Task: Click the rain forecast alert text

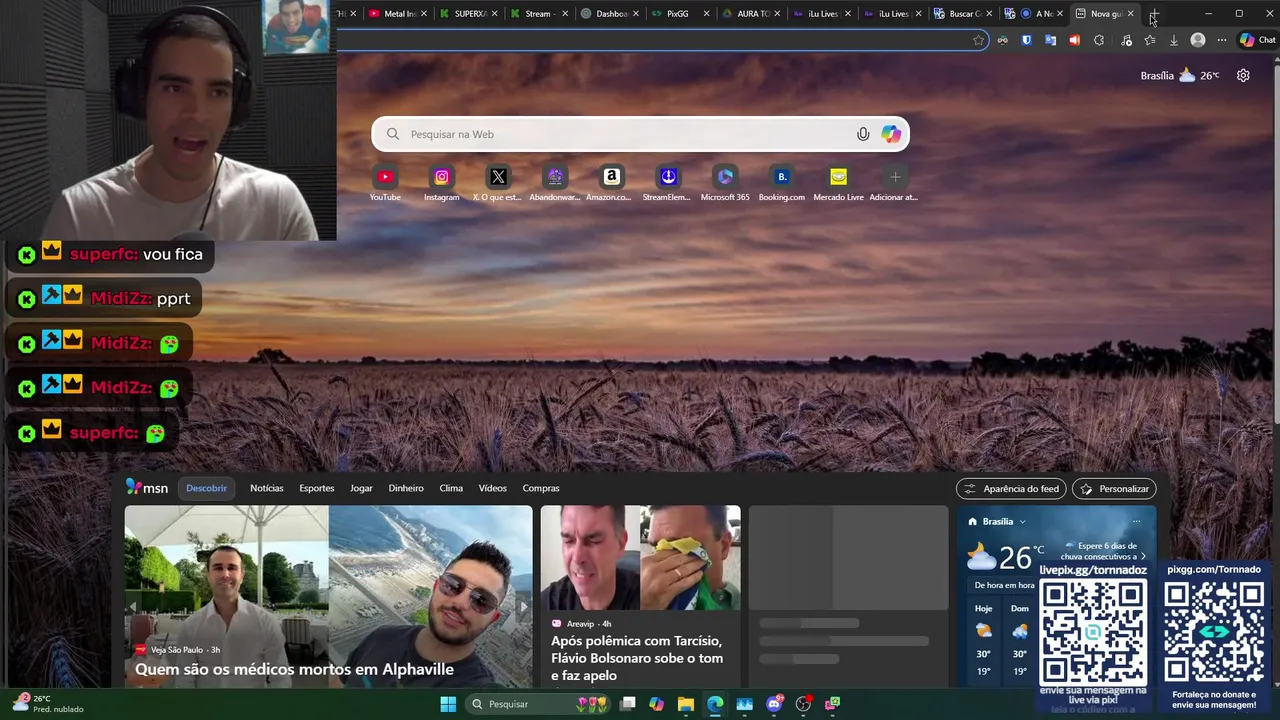Action: click(1105, 551)
